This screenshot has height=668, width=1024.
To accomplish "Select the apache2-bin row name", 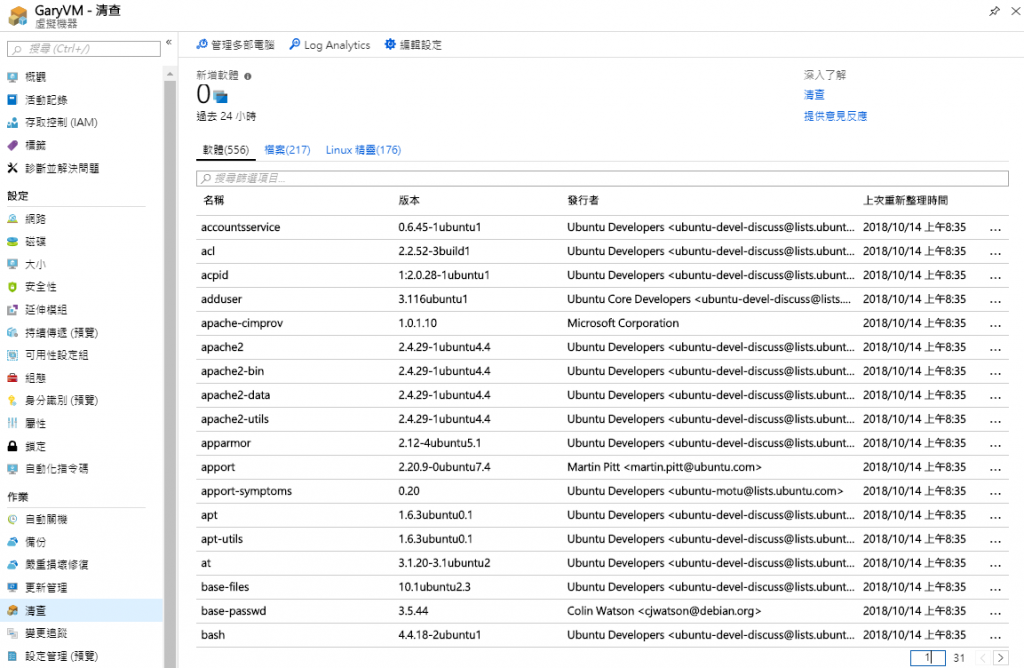I will tap(232, 371).
